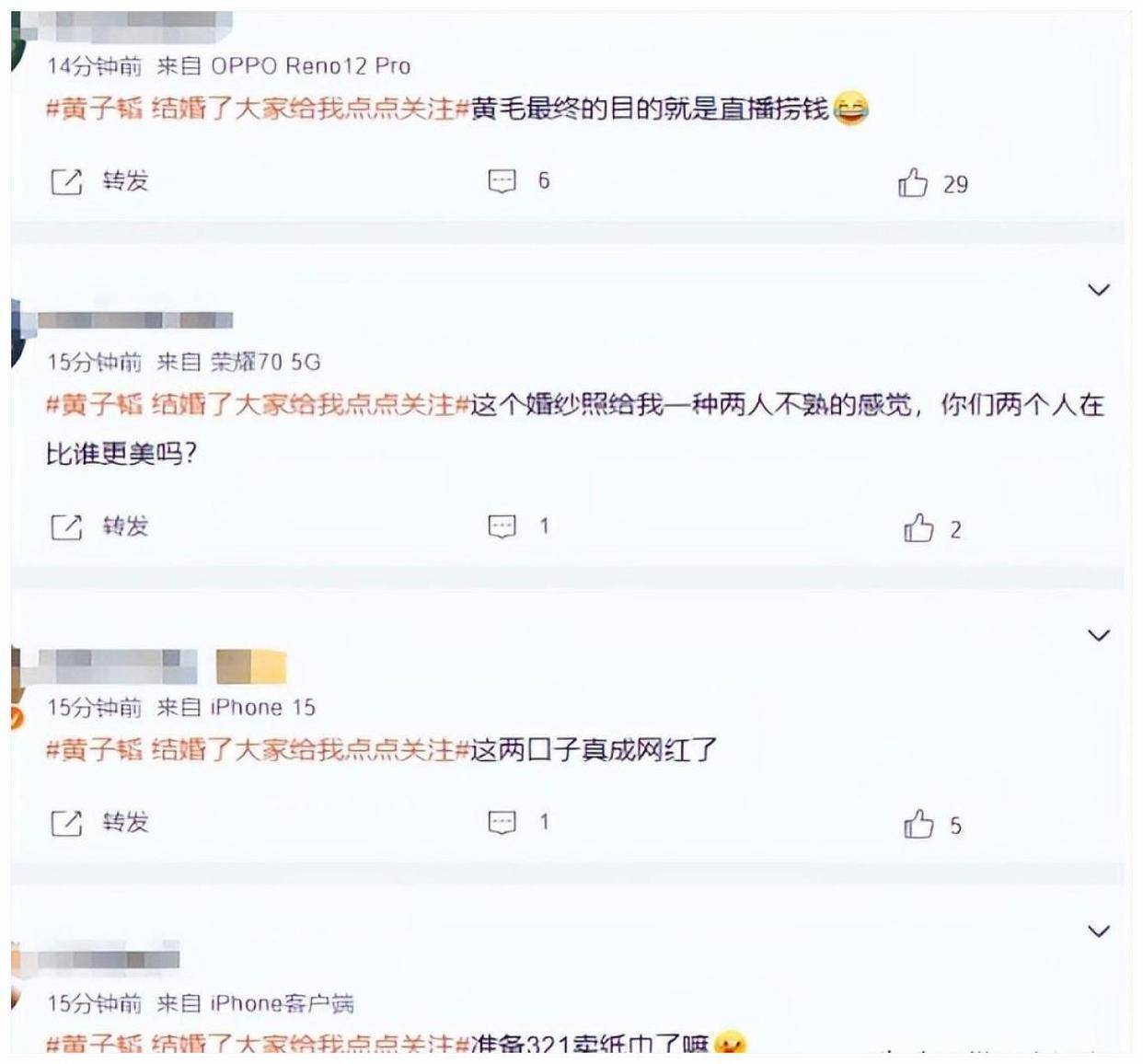Open comments icon showing 6 replies

click(502, 181)
